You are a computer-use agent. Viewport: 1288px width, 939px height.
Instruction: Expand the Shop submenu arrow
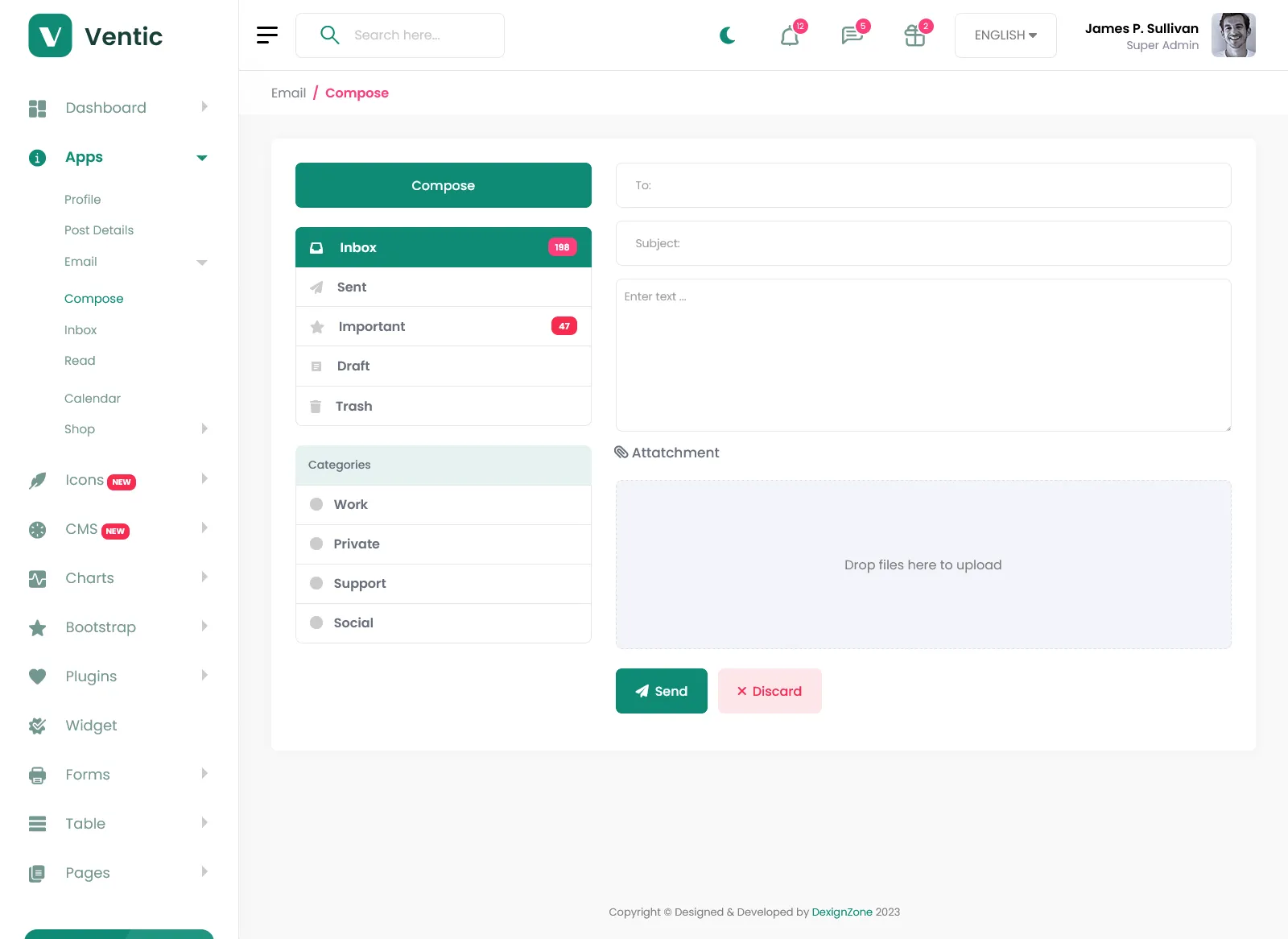coord(204,428)
